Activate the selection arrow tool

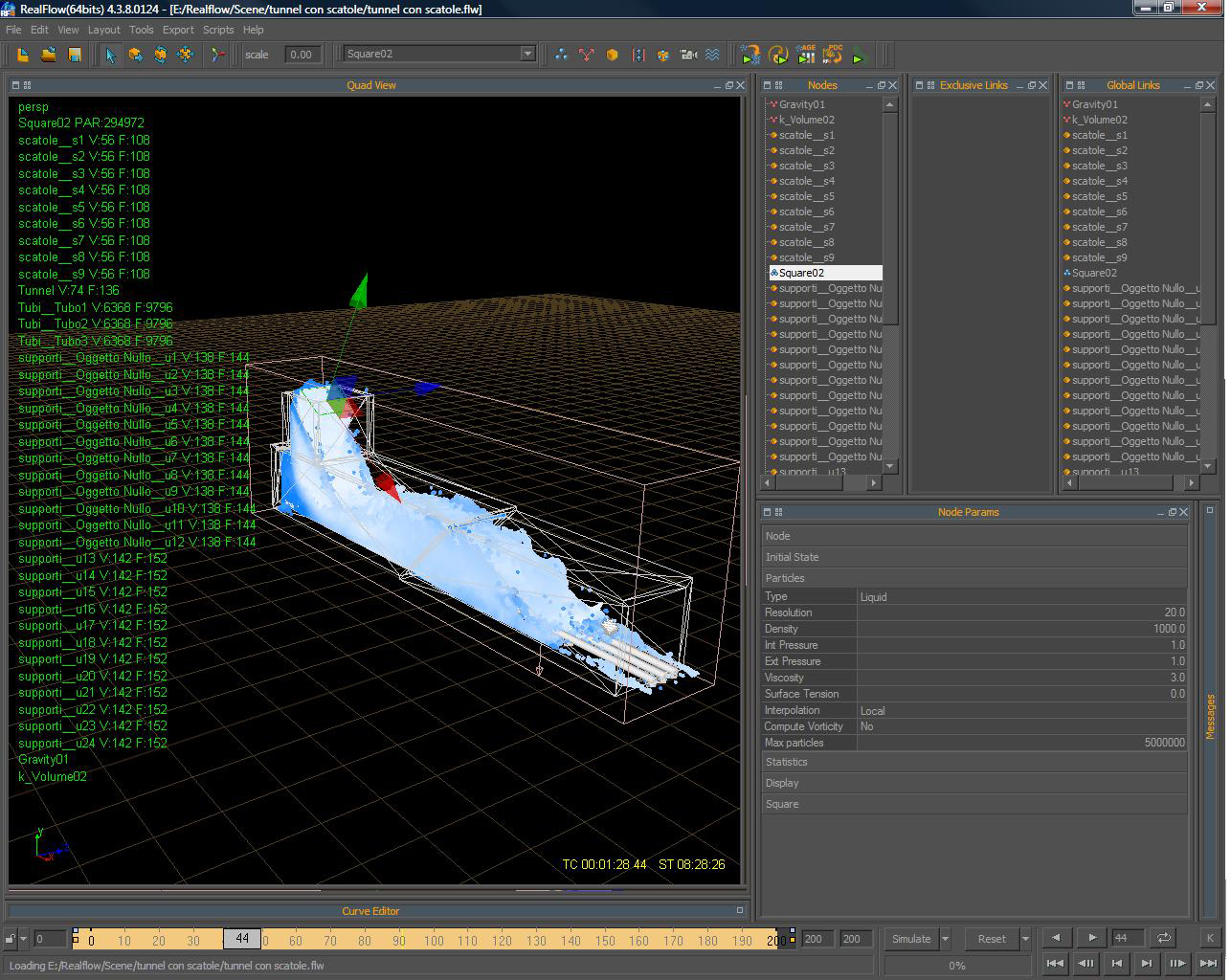pos(110,55)
